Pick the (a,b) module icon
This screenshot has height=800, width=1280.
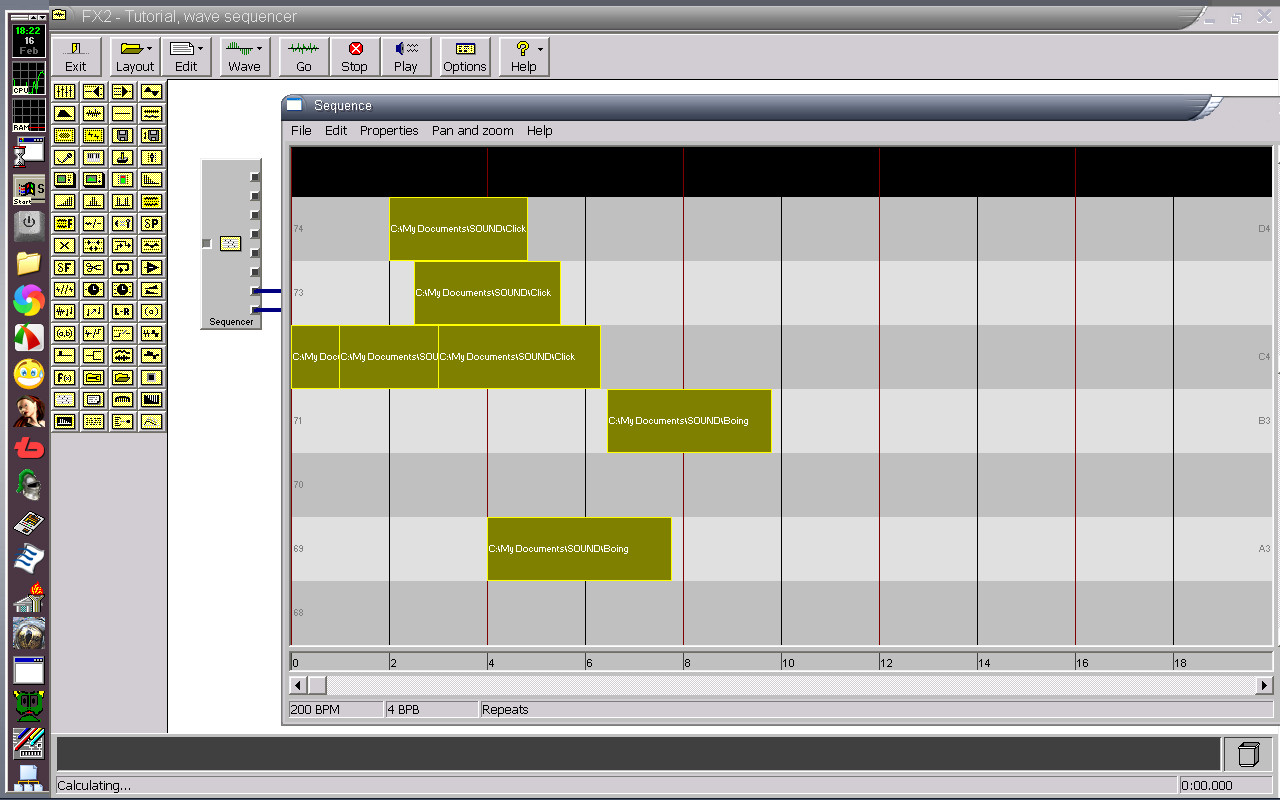[65, 333]
